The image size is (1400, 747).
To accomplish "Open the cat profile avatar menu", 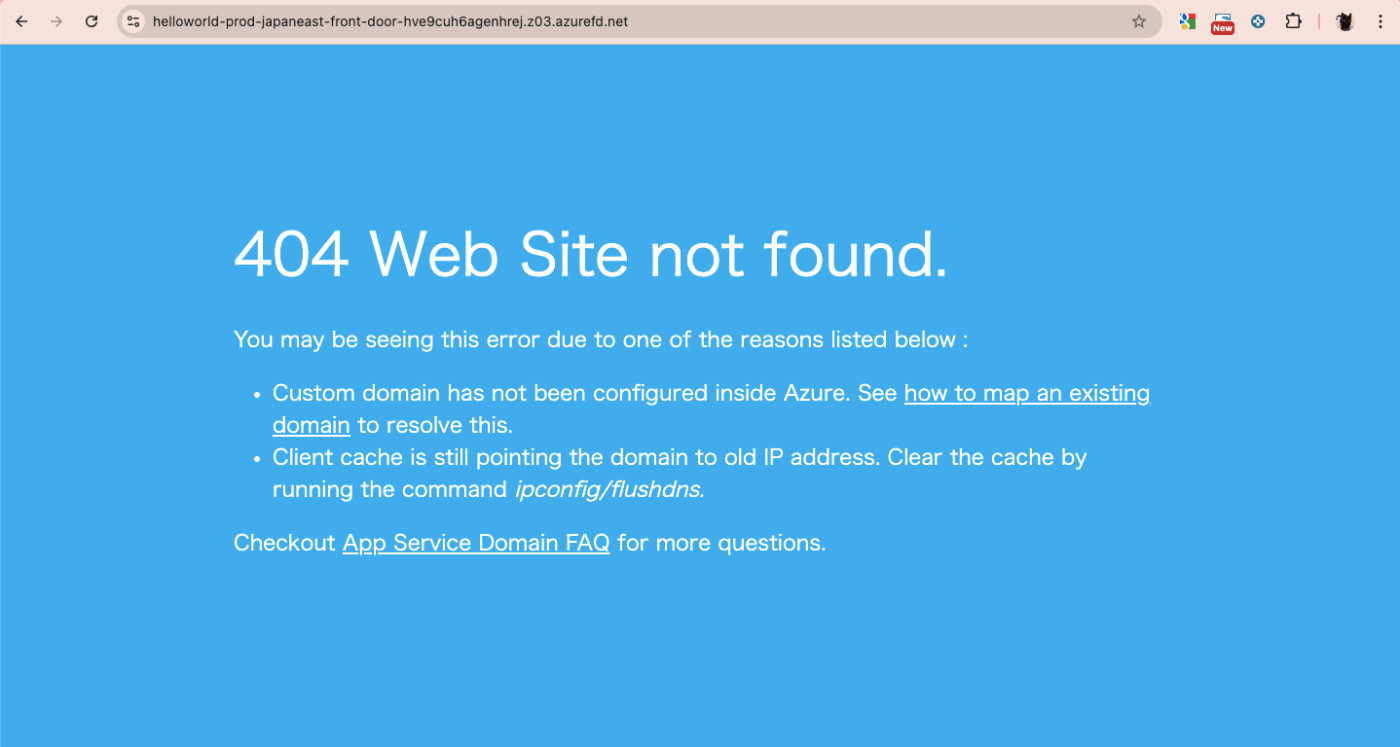I will [1345, 21].
